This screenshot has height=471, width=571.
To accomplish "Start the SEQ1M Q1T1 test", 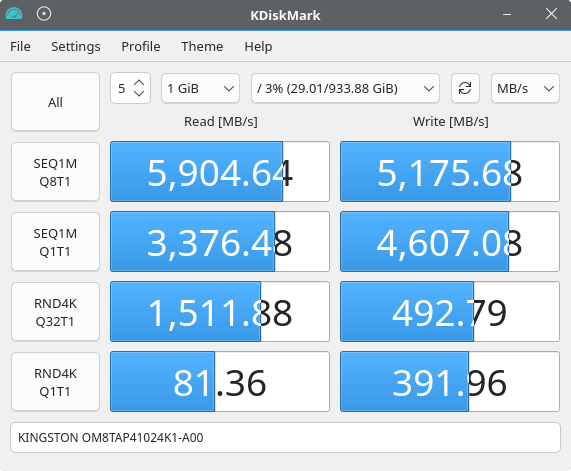I will coord(55,242).
